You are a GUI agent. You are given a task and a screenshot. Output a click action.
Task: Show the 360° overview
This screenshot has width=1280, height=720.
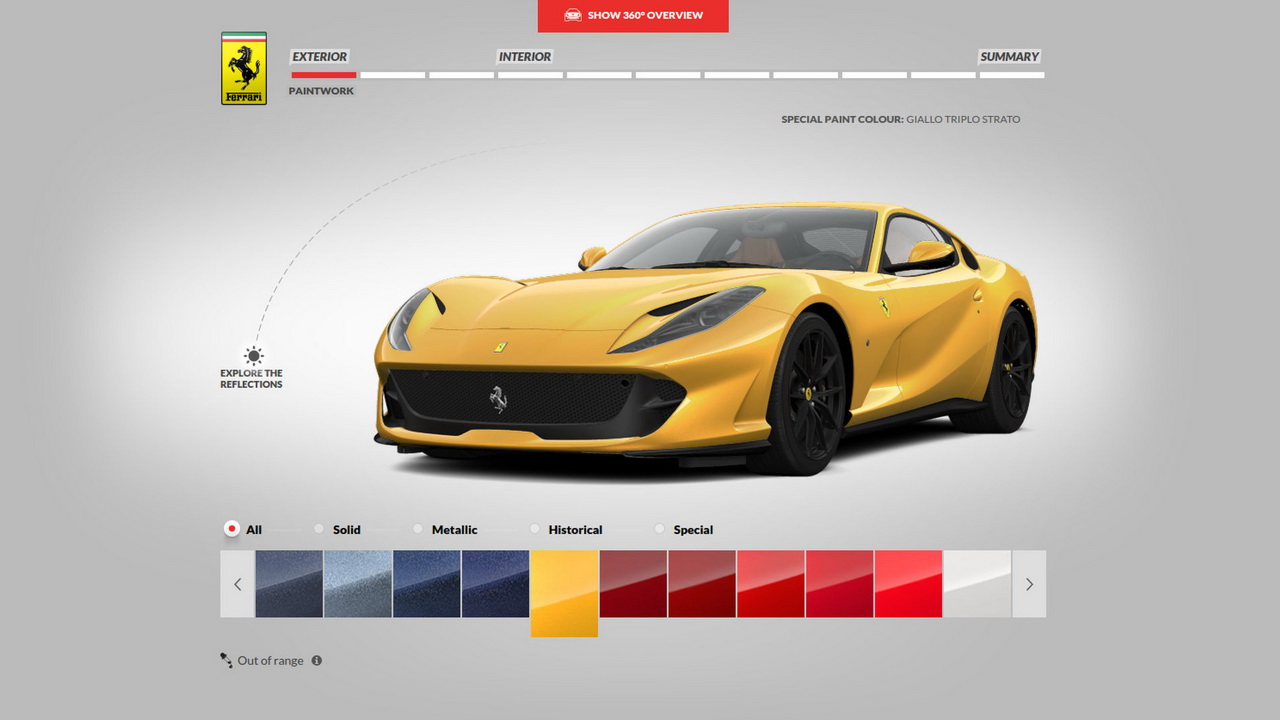[633, 16]
